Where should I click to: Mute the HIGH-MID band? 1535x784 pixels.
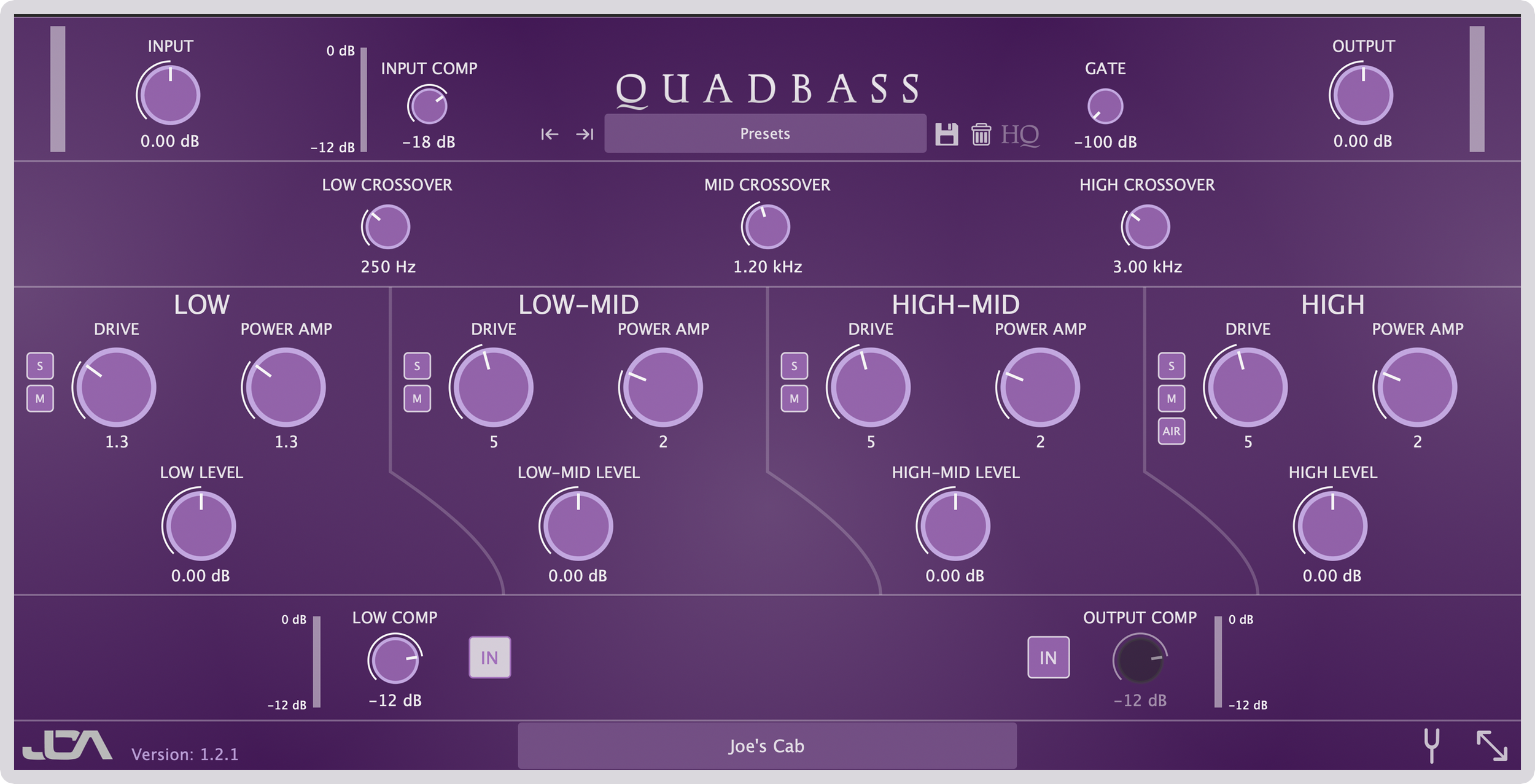794,398
